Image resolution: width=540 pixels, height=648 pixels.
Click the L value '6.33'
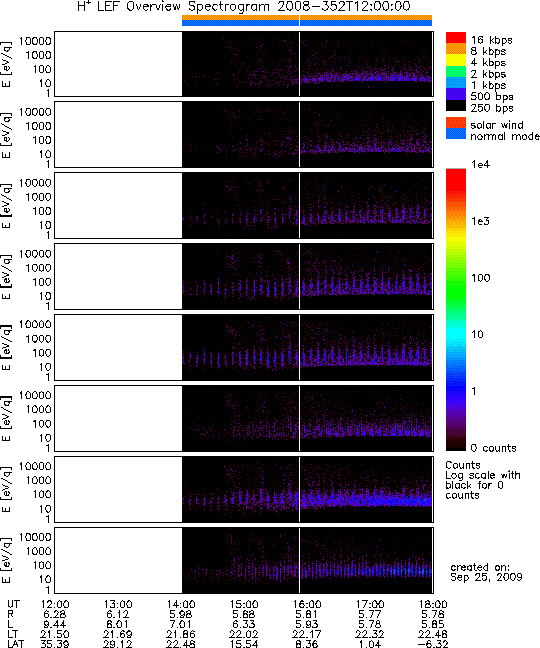coord(244,624)
